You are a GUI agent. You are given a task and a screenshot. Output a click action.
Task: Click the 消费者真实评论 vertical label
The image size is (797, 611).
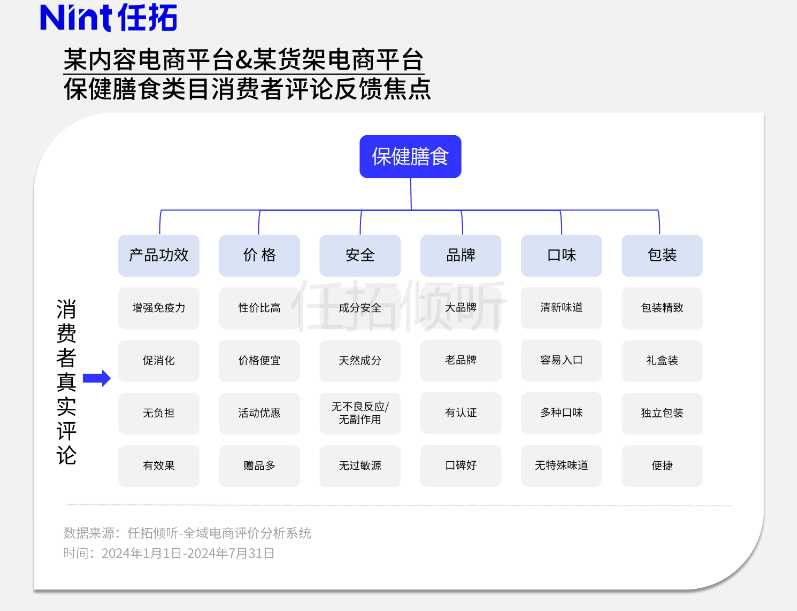tap(66, 382)
